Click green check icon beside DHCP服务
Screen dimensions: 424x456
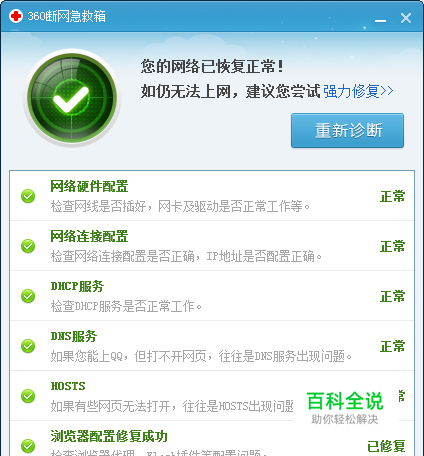pos(28,296)
